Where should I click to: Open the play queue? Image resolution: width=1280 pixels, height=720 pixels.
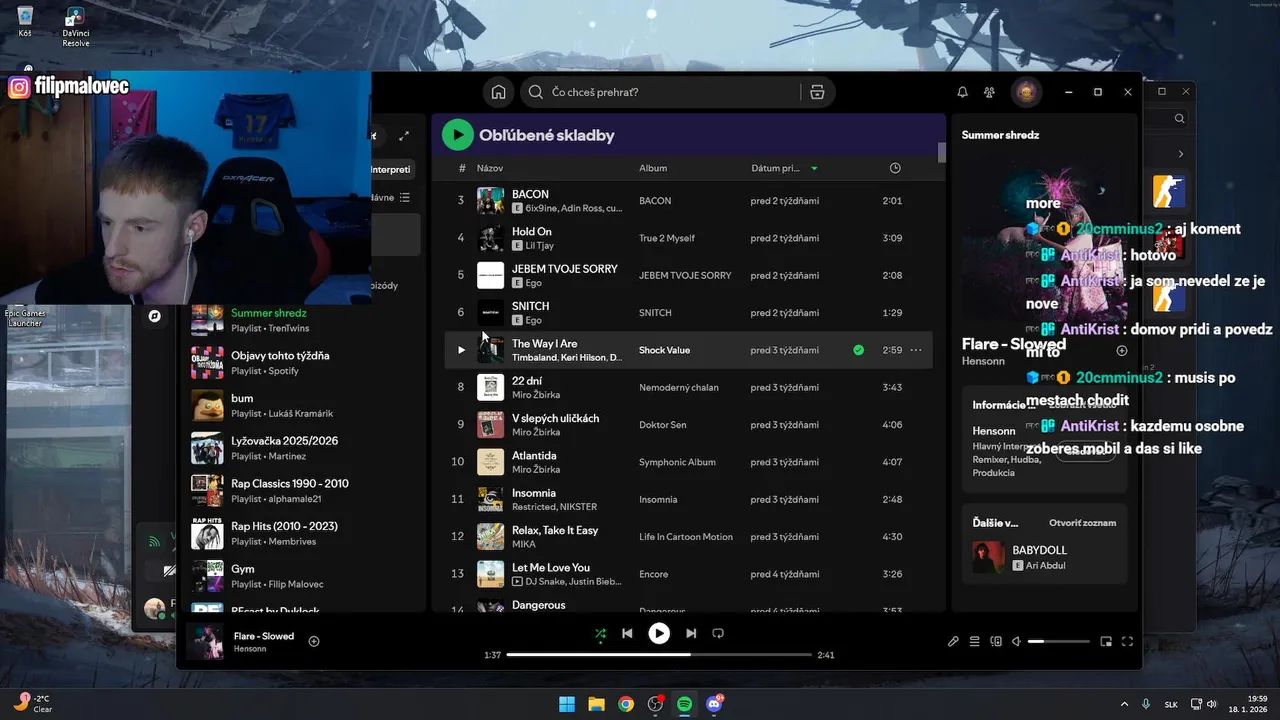click(x=974, y=641)
